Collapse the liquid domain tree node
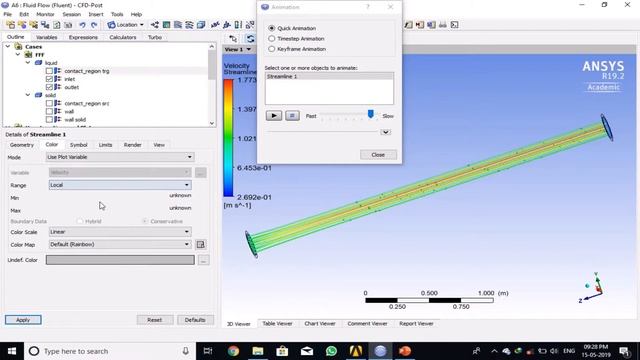Image resolution: width=640 pixels, height=360 pixels. [x=28, y=63]
